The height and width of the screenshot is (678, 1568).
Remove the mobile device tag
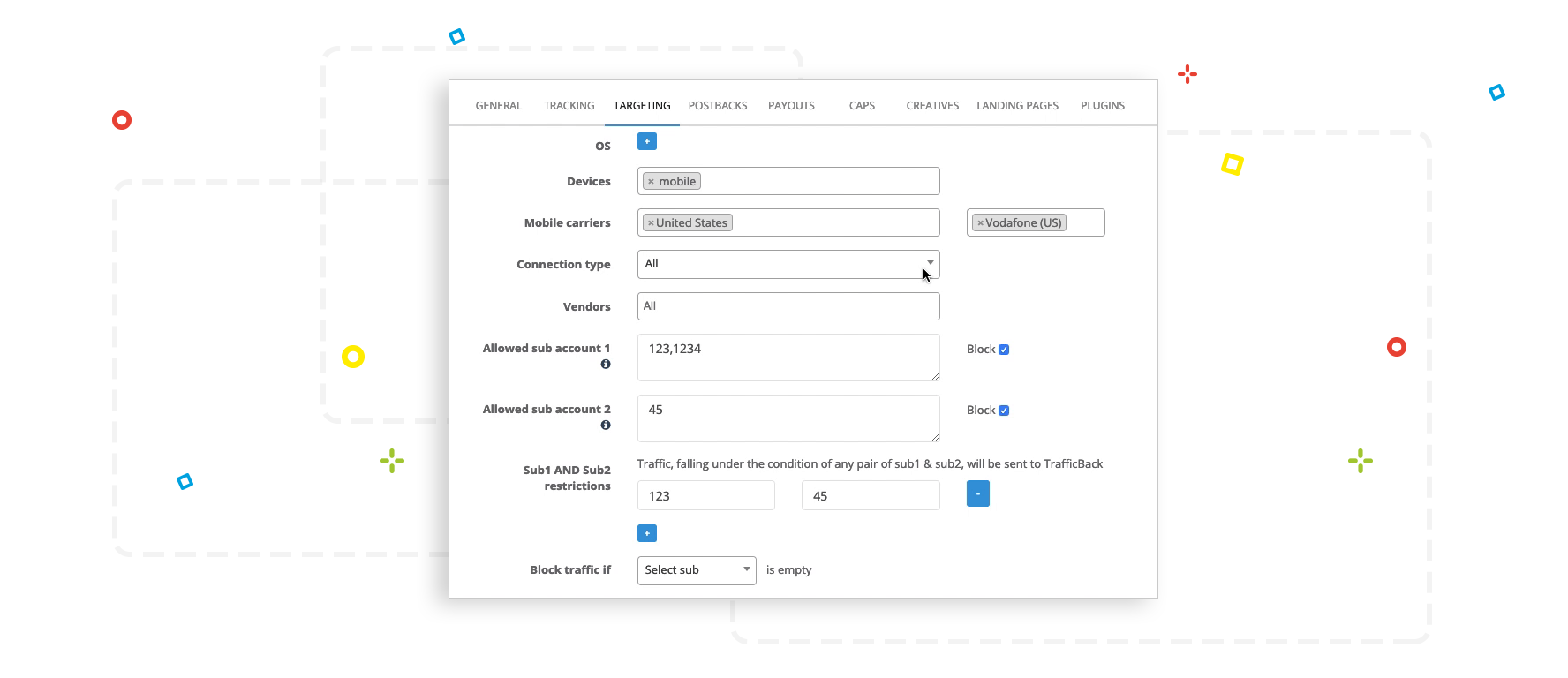click(651, 182)
